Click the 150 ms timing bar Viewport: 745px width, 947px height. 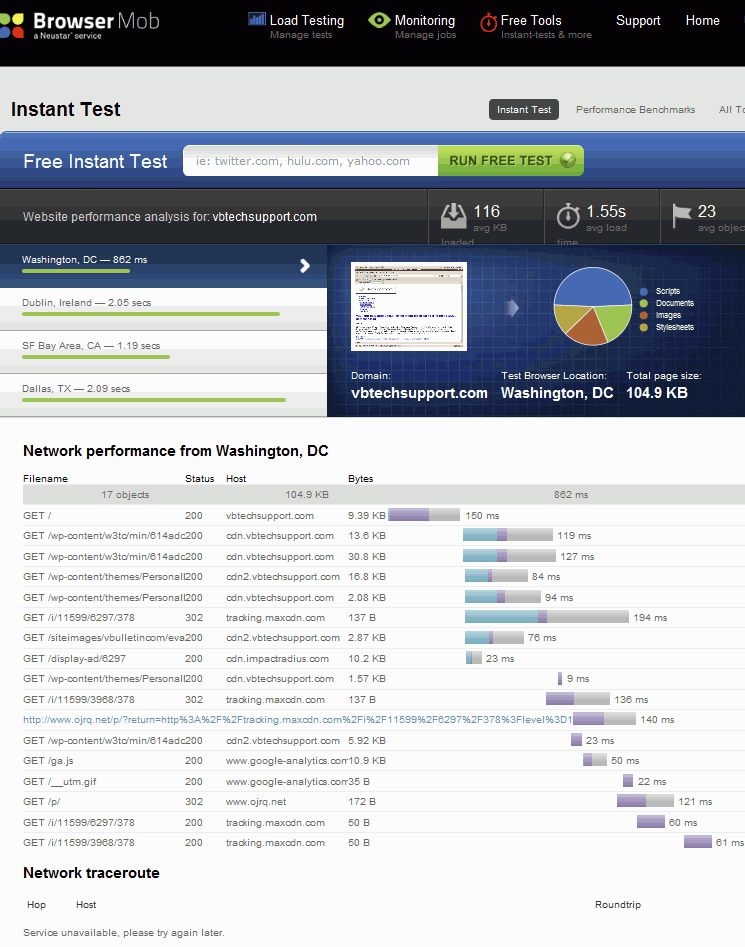(x=424, y=515)
